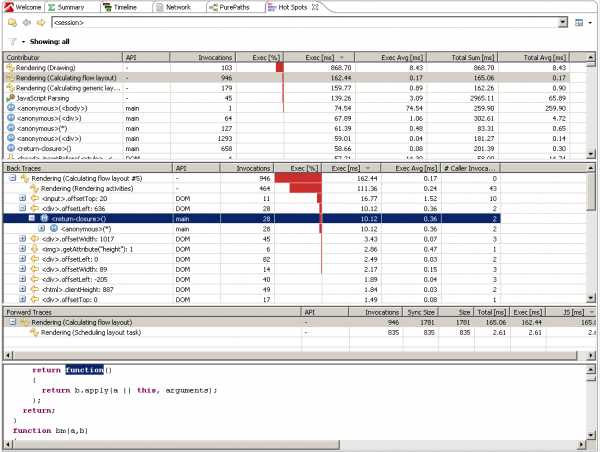Image resolution: width=600 pixels, height=452 pixels.
Task: Collapse the <div>.offsetLeft: 636 tree node
Action: (22, 208)
